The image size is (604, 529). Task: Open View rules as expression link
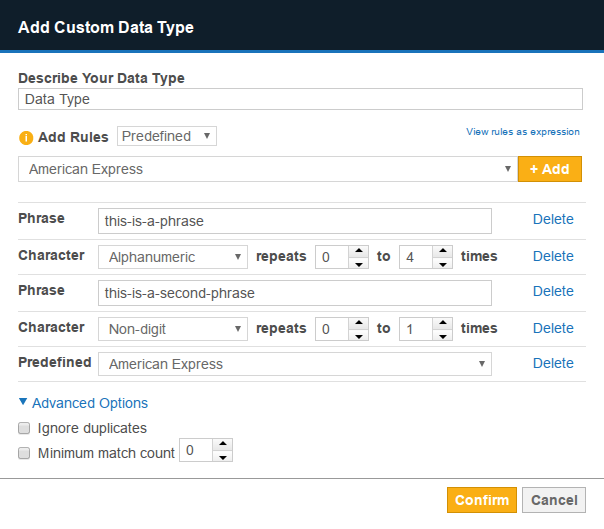522,132
